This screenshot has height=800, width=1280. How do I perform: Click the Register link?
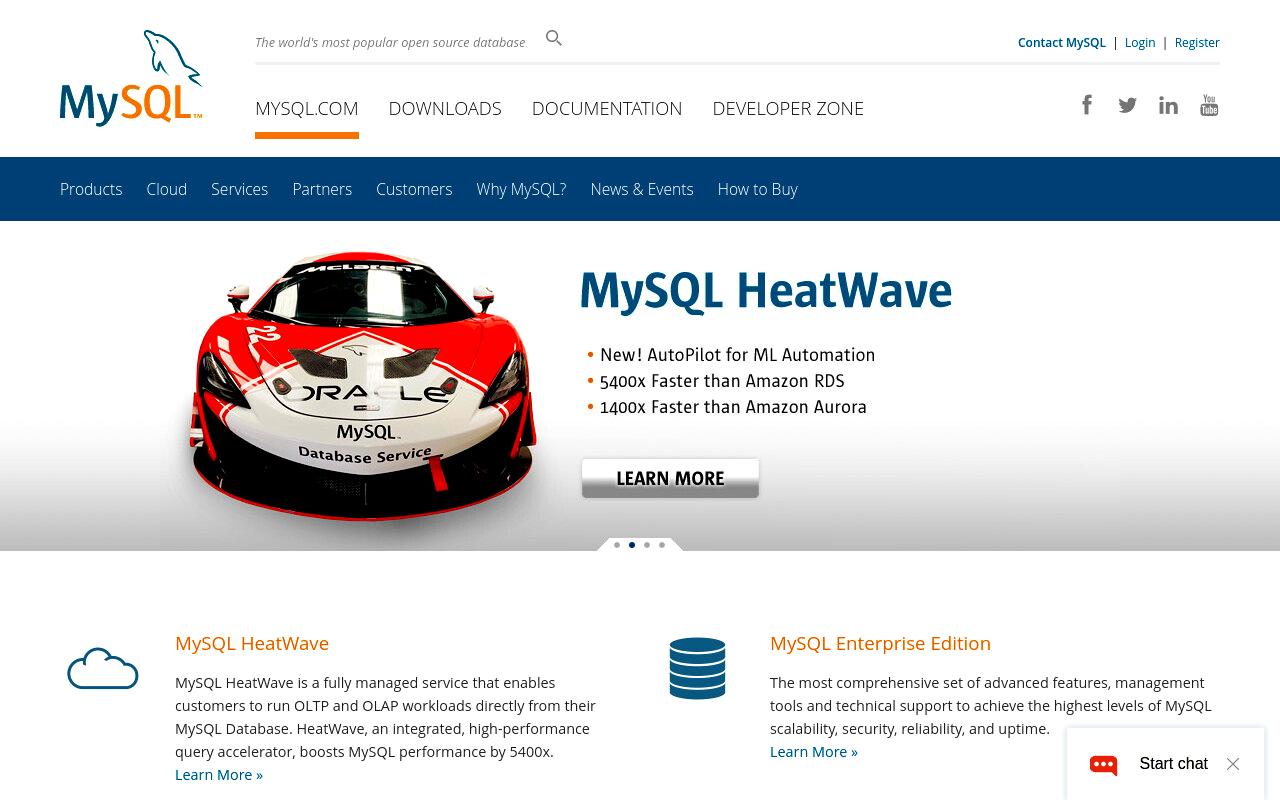click(1197, 43)
